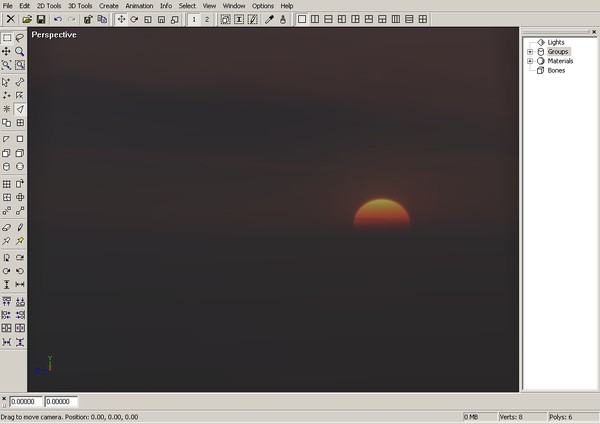Select Materials in the tree panel
This screenshot has width=600, height=424.
coord(560,61)
